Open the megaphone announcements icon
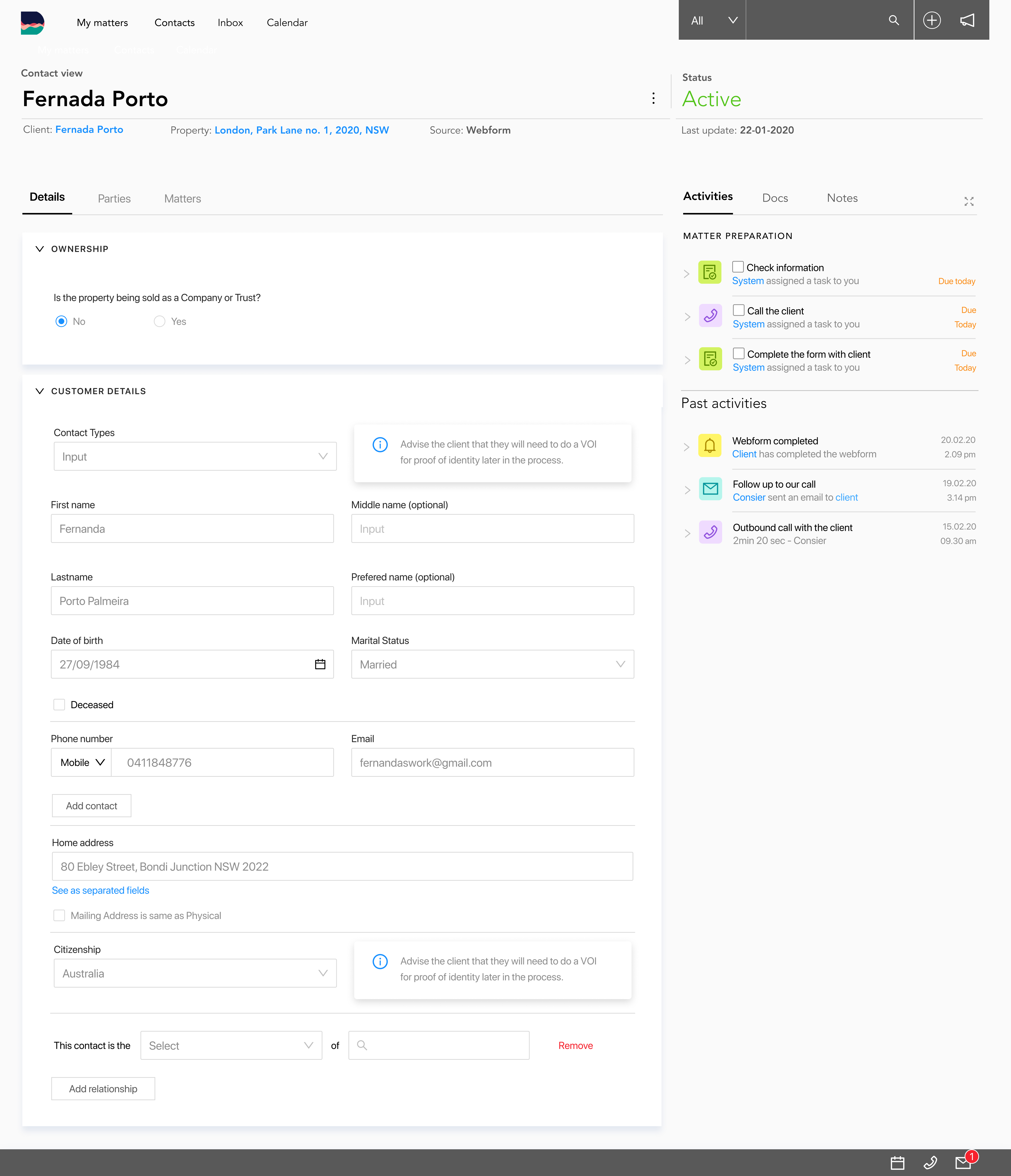 pos(967,20)
